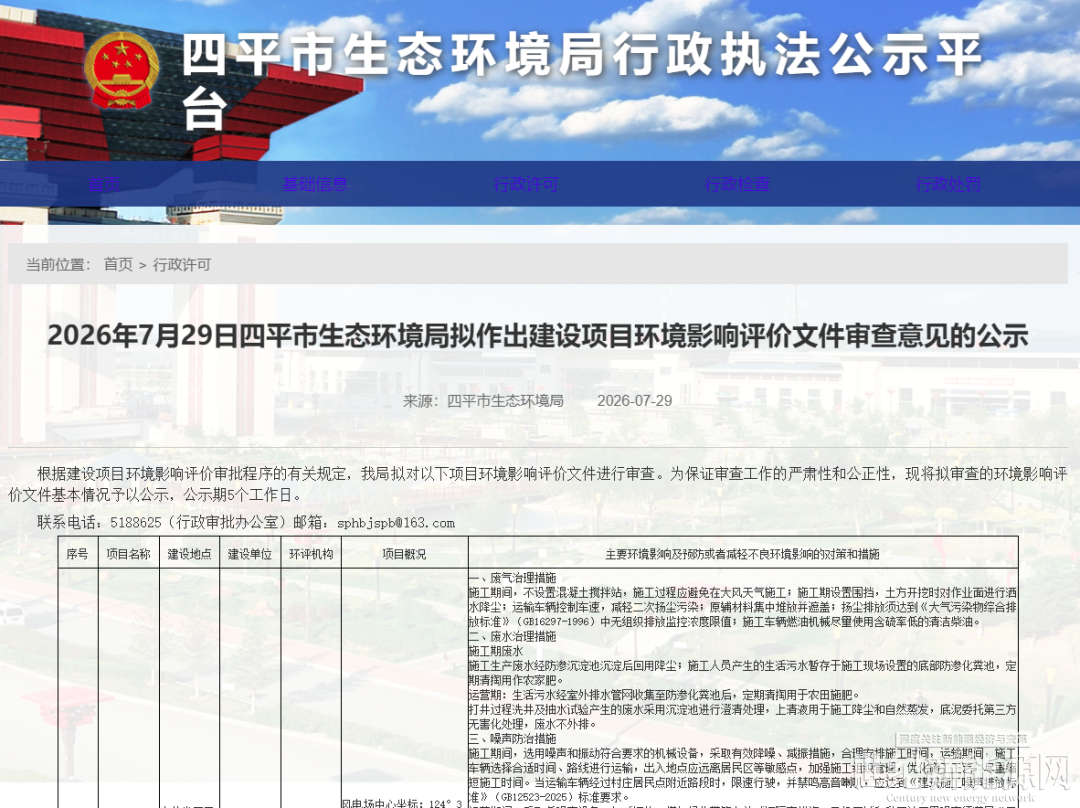Go to 首页 in the breadcrumb
The image size is (1080, 808).
118,265
